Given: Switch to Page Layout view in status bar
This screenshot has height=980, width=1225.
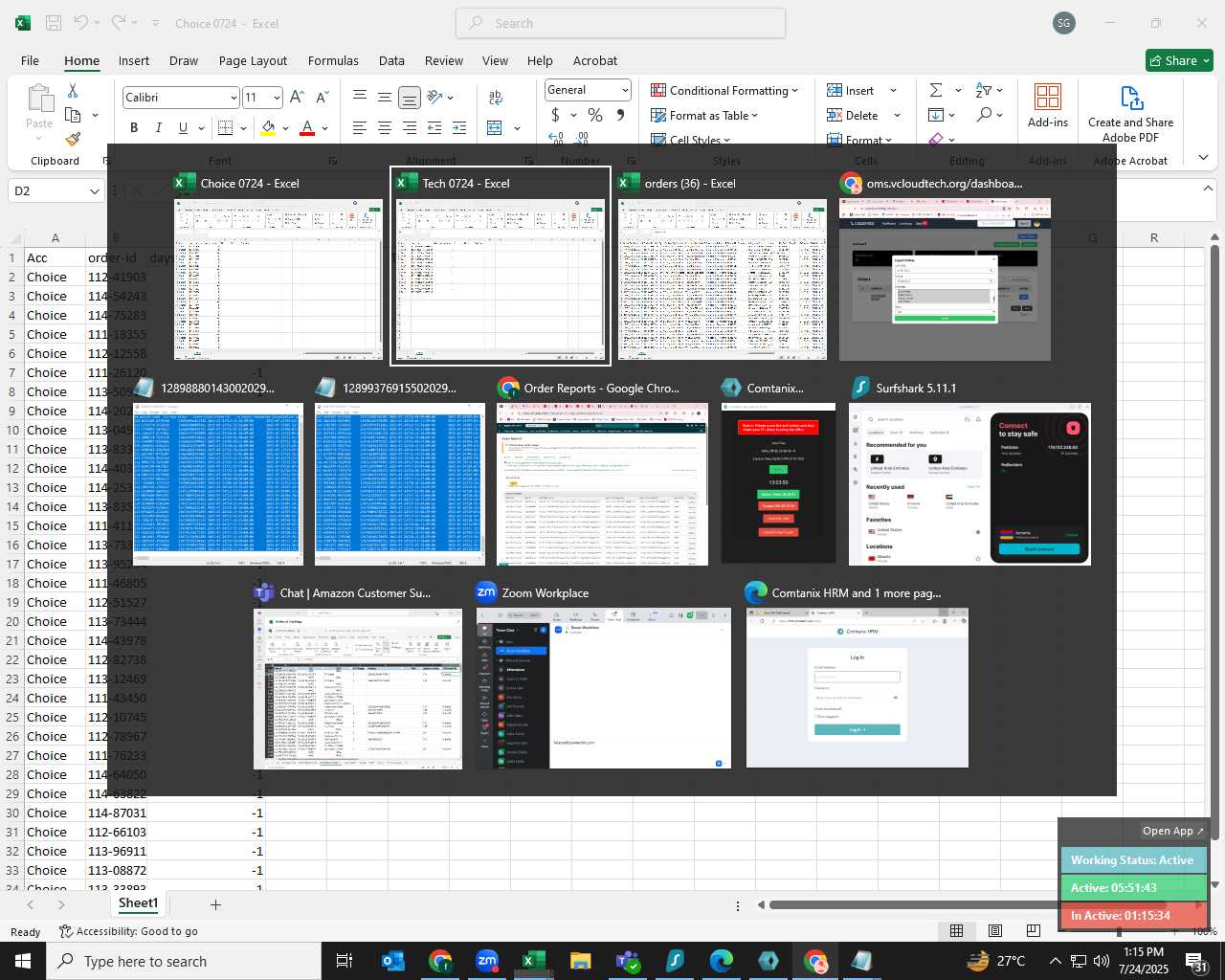Looking at the screenshot, I should [x=995, y=931].
